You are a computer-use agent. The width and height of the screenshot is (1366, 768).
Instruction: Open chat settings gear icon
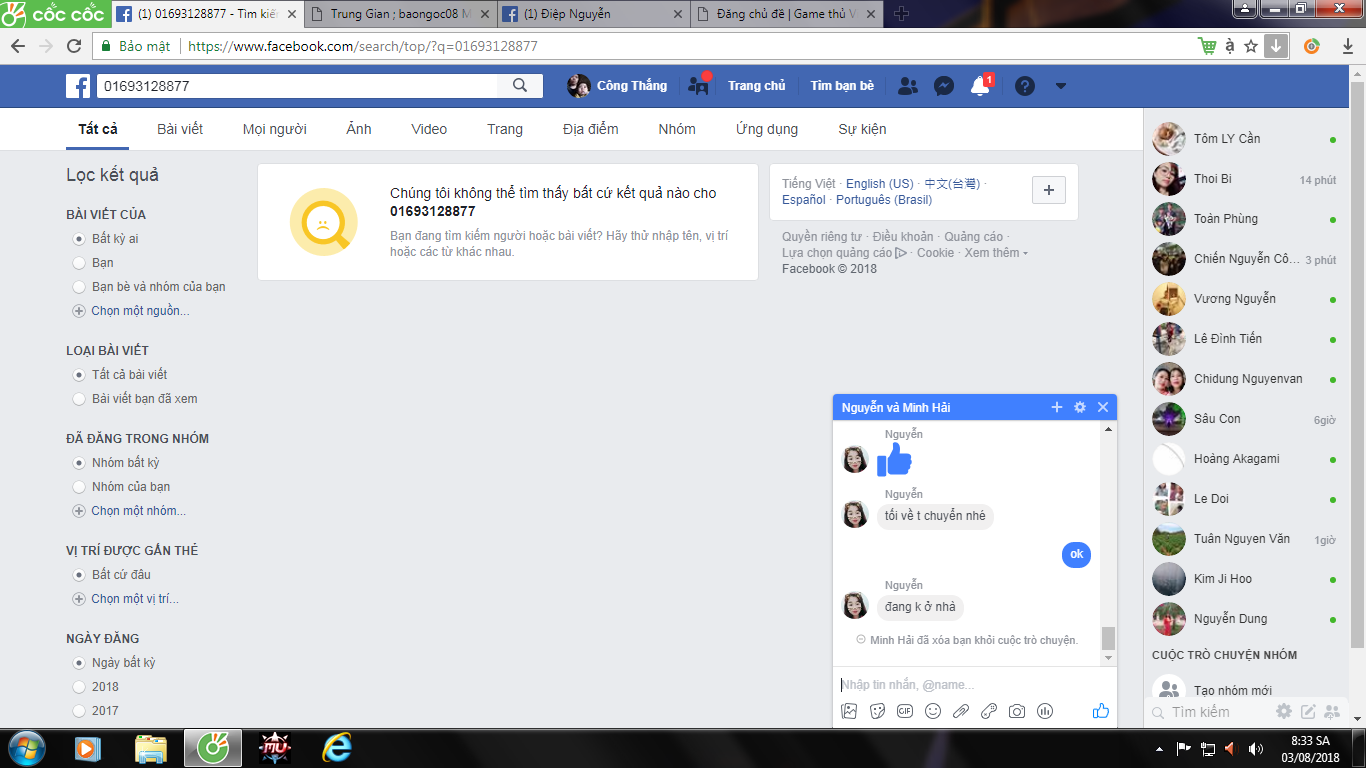(x=1080, y=407)
